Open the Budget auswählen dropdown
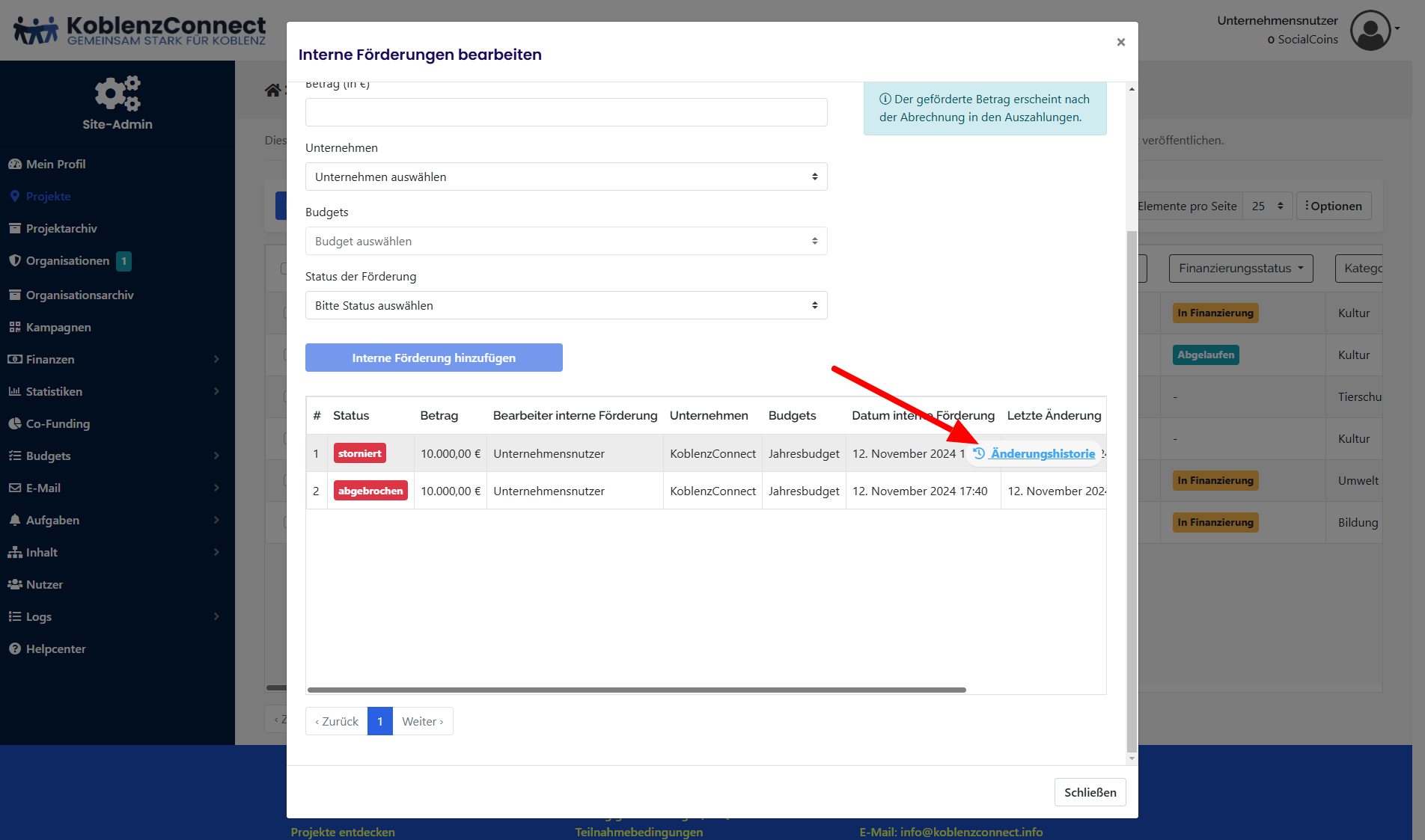Screen dimensions: 1425x840 pos(566,241)
